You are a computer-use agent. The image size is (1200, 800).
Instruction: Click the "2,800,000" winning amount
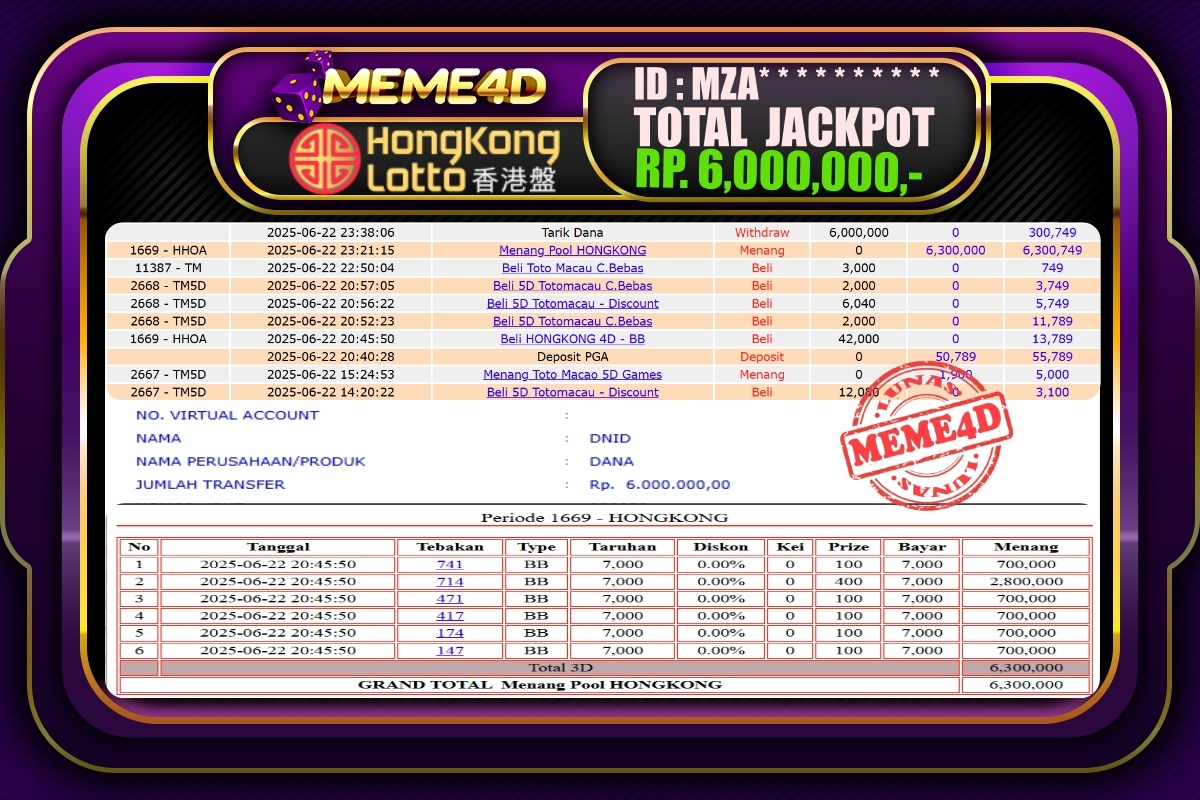pos(1026,581)
